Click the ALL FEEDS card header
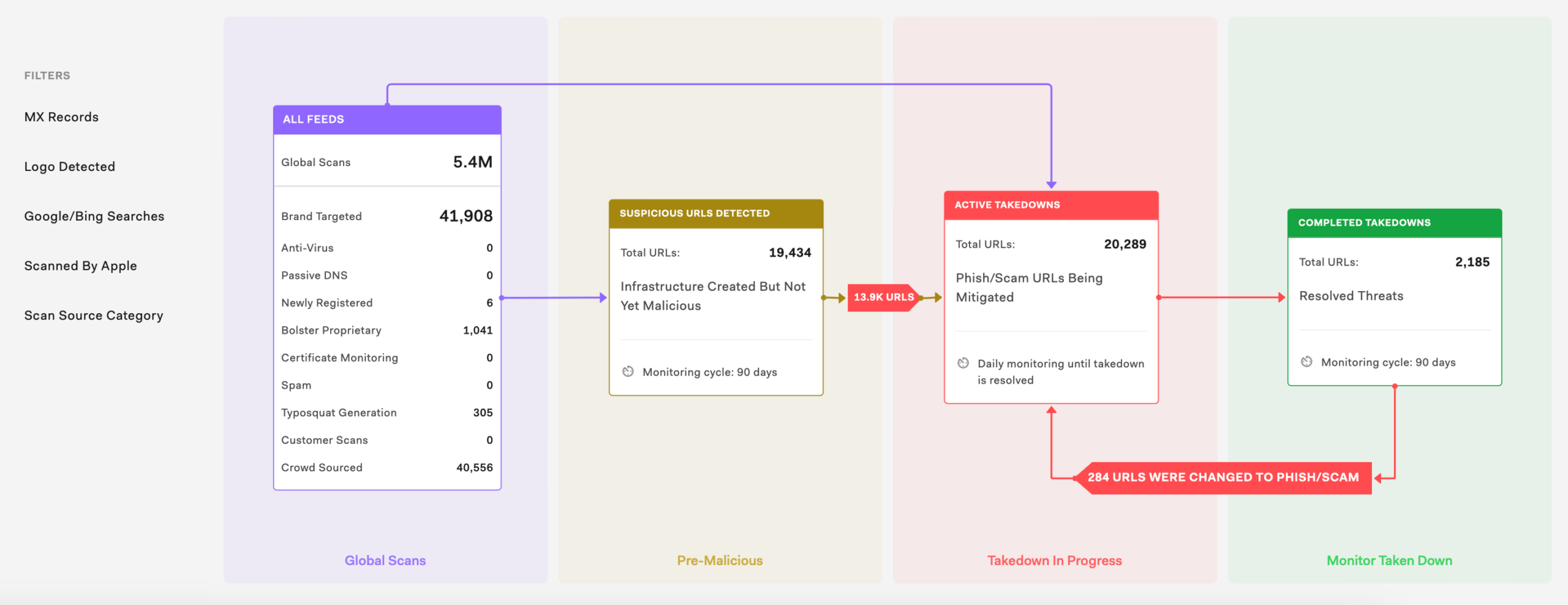The height and width of the screenshot is (605, 1568). tap(387, 120)
